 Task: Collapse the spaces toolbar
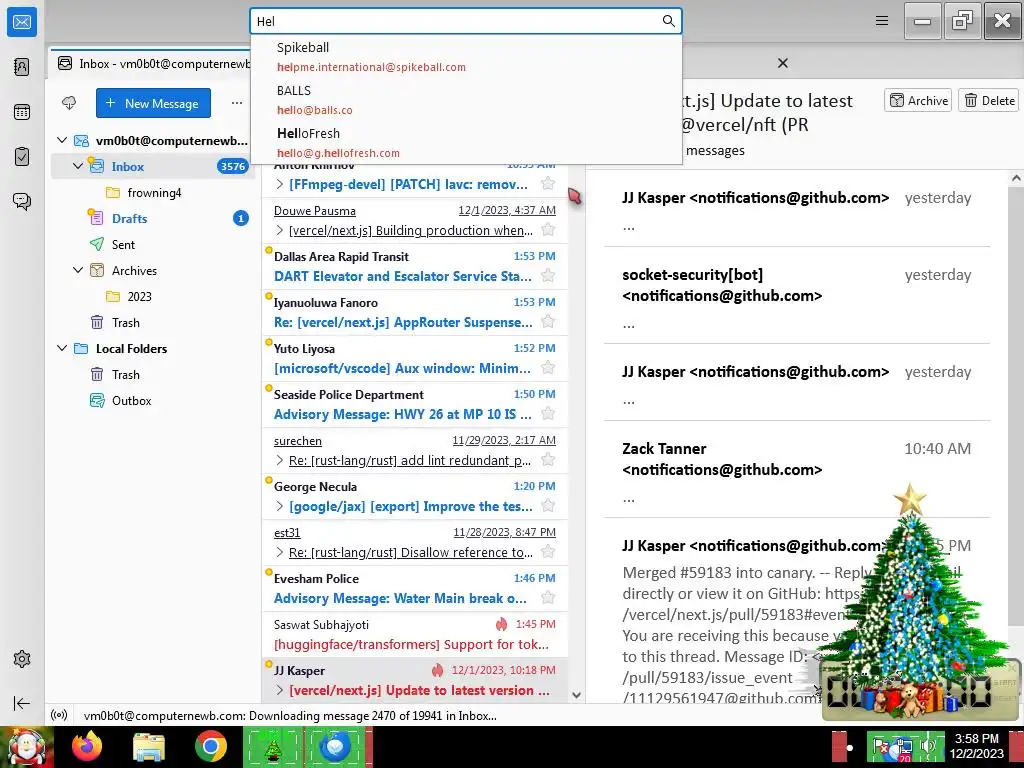[22, 703]
